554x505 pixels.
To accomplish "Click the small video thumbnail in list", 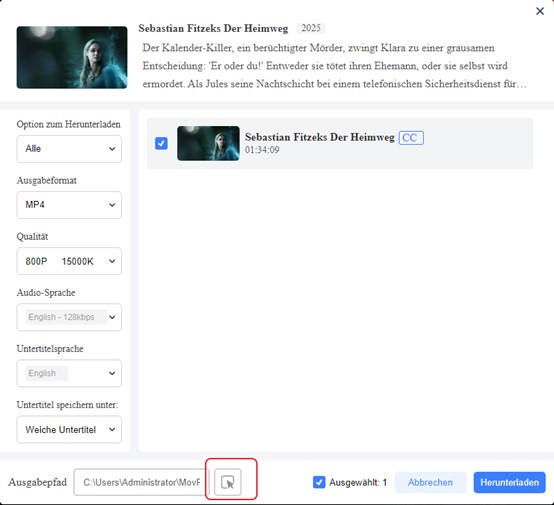I will click(x=208, y=143).
